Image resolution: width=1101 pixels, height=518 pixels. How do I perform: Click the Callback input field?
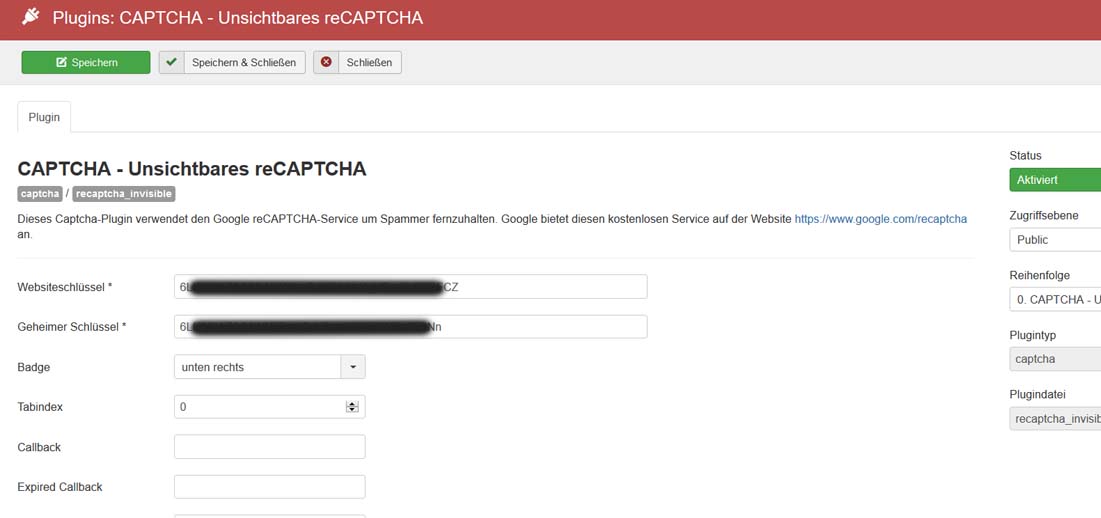270,447
